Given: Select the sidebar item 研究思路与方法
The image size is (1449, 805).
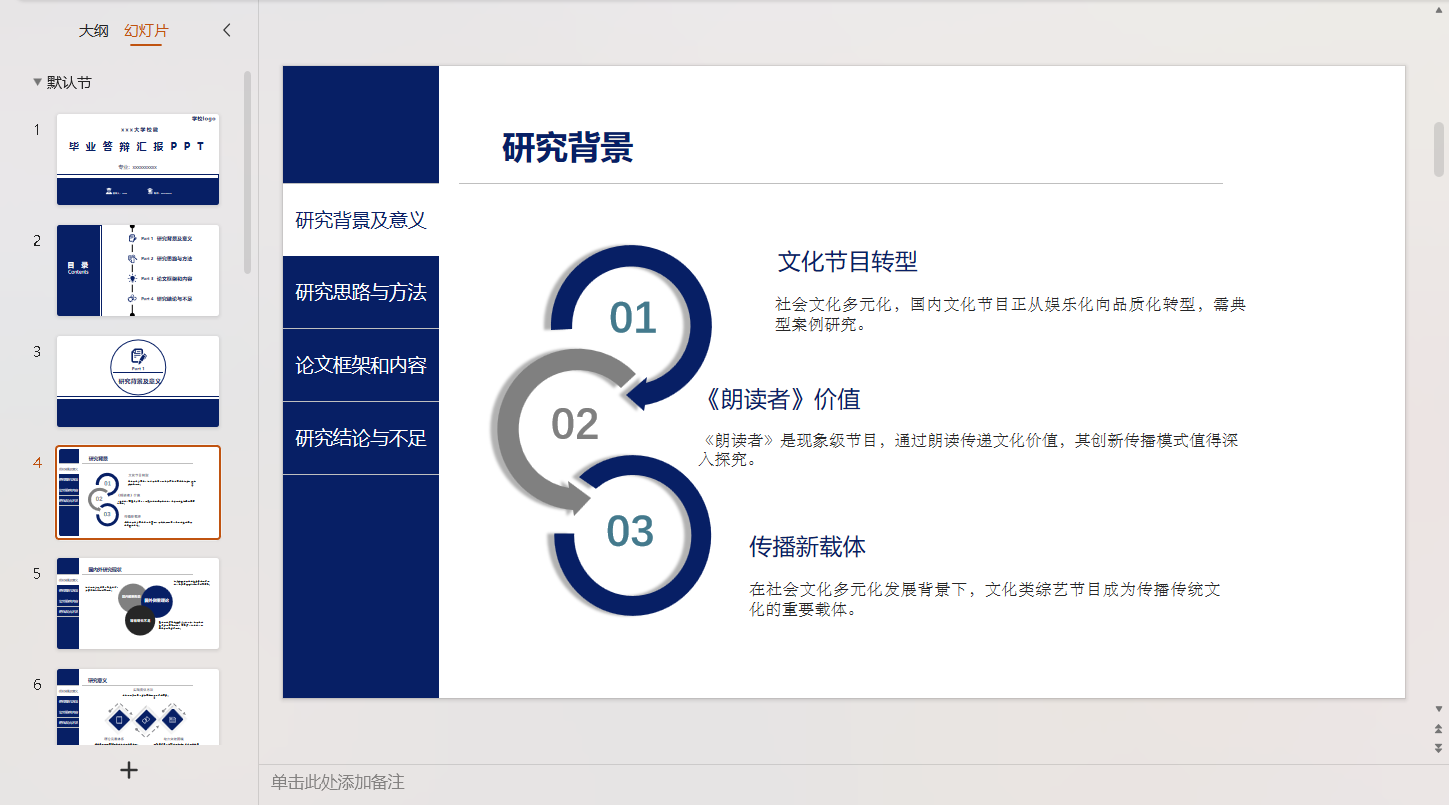Looking at the screenshot, I should [x=361, y=292].
